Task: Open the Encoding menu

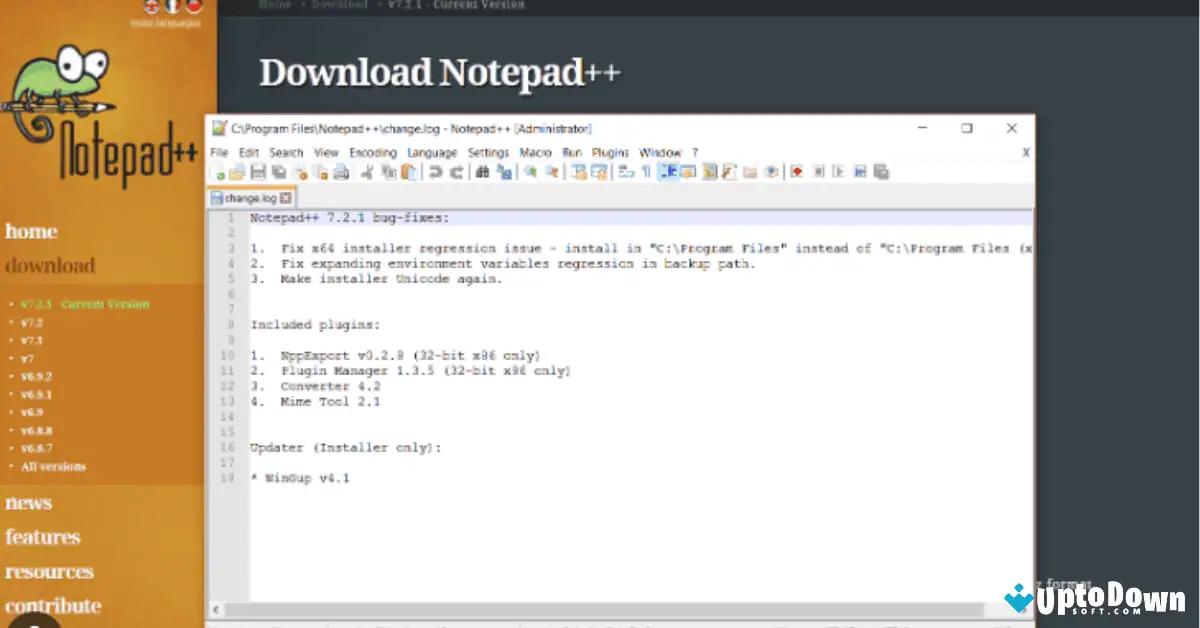Action: tap(372, 152)
